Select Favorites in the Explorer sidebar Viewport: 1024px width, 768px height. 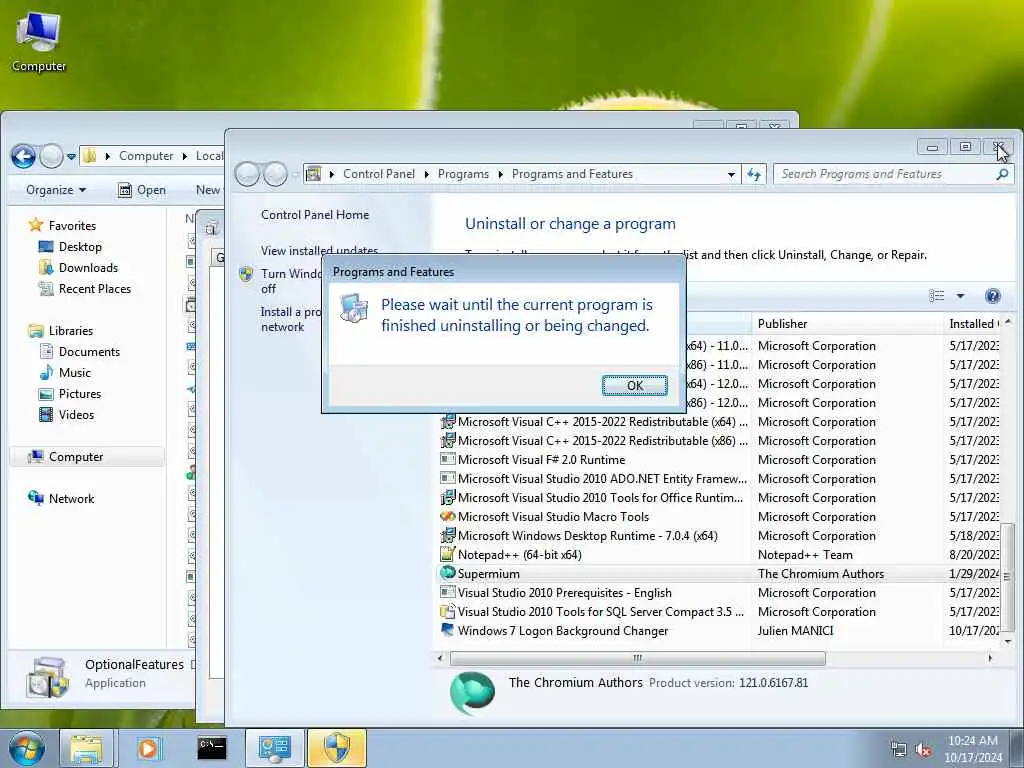click(62, 225)
